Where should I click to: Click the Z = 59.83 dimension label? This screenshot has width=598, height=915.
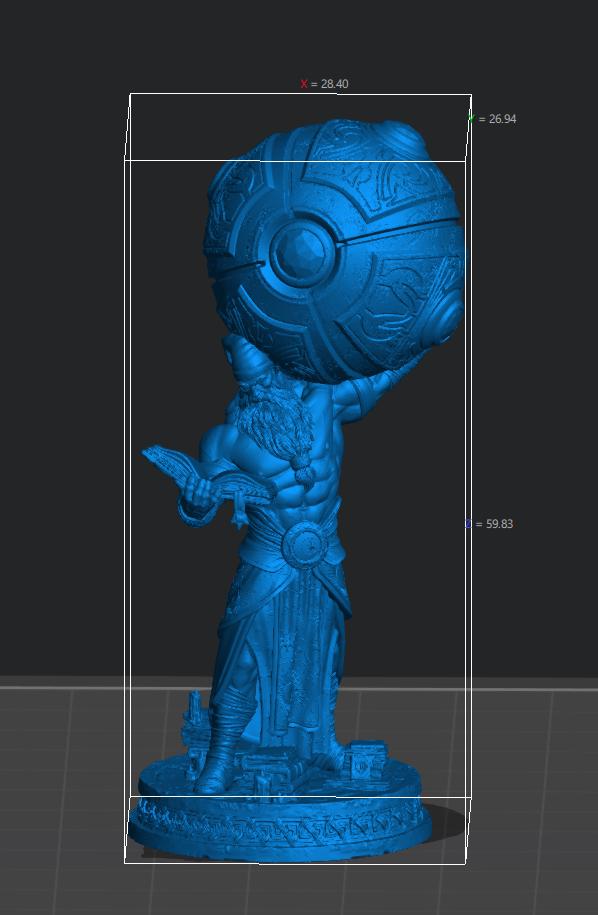(x=489, y=524)
